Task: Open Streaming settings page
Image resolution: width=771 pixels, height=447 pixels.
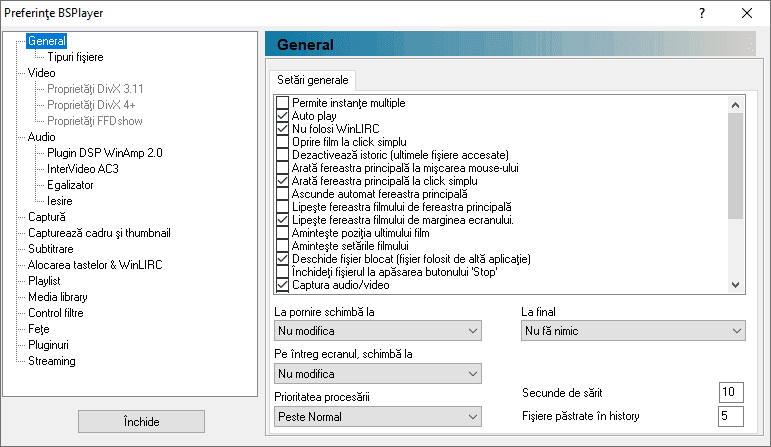Action: (52, 361)
